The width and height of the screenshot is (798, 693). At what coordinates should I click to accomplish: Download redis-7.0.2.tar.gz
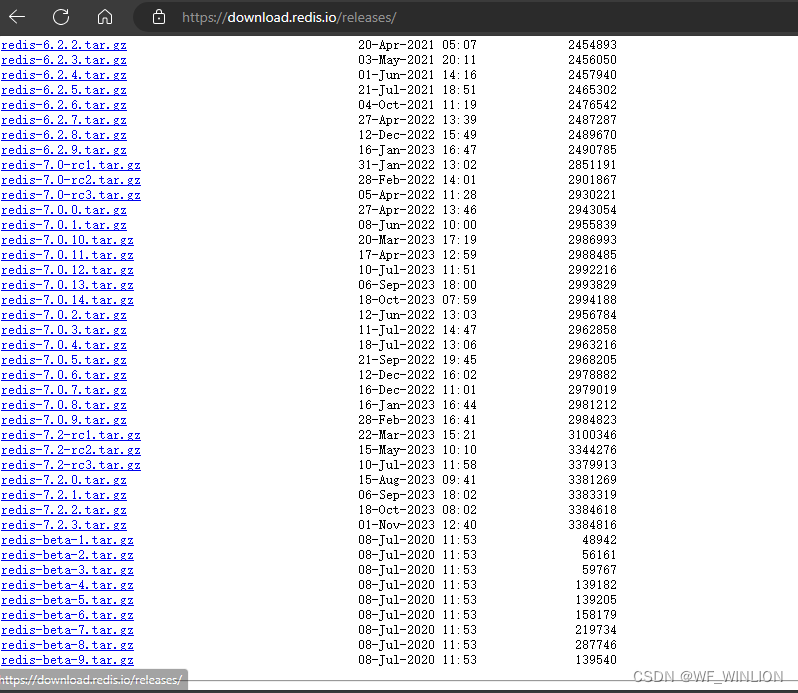pos(64,315)
